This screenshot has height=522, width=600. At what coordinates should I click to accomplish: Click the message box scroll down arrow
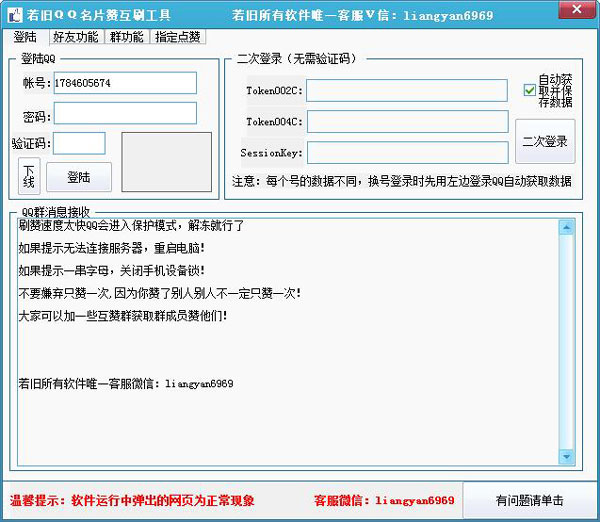click(566, 456)
